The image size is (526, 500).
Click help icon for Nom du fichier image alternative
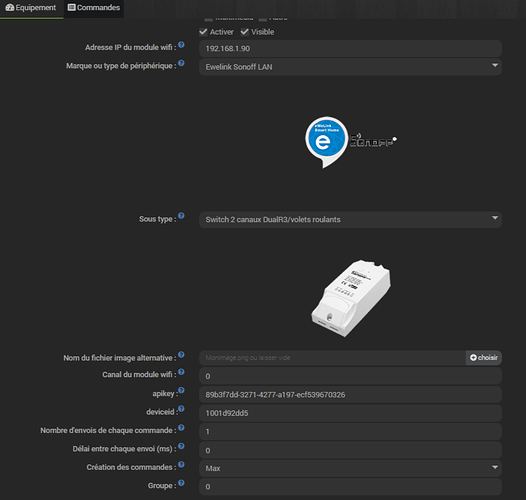click(181, 355)
